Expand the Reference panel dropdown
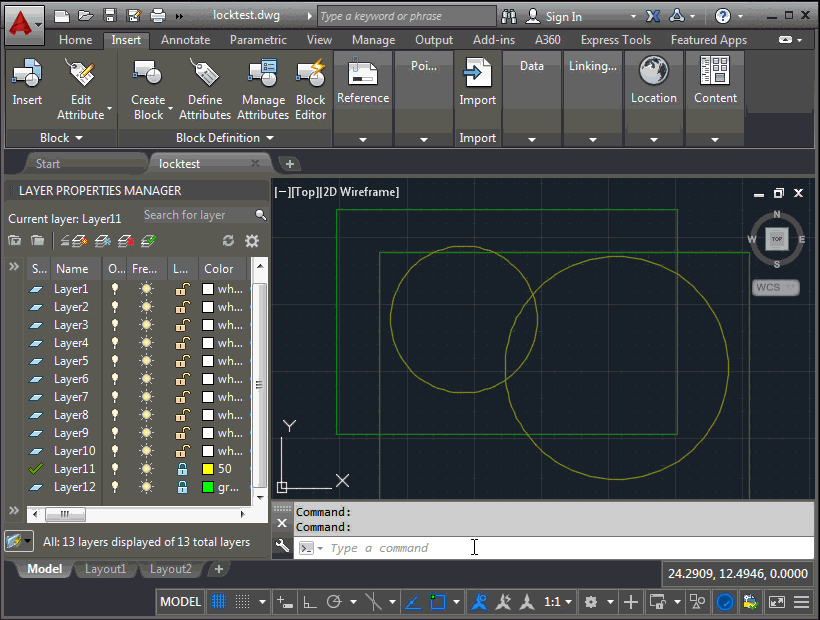This screenshot has width=820, height=620. tap(363, 139)
